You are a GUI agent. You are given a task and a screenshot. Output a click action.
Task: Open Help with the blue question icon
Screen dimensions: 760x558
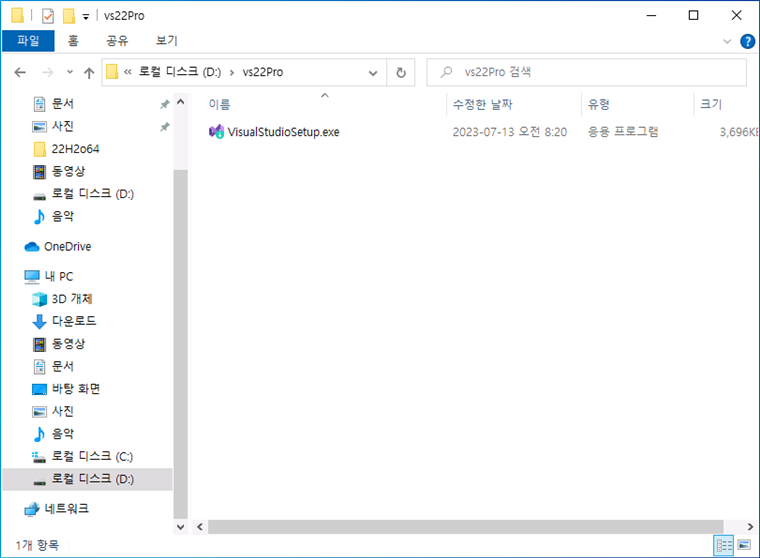[747, 41]
